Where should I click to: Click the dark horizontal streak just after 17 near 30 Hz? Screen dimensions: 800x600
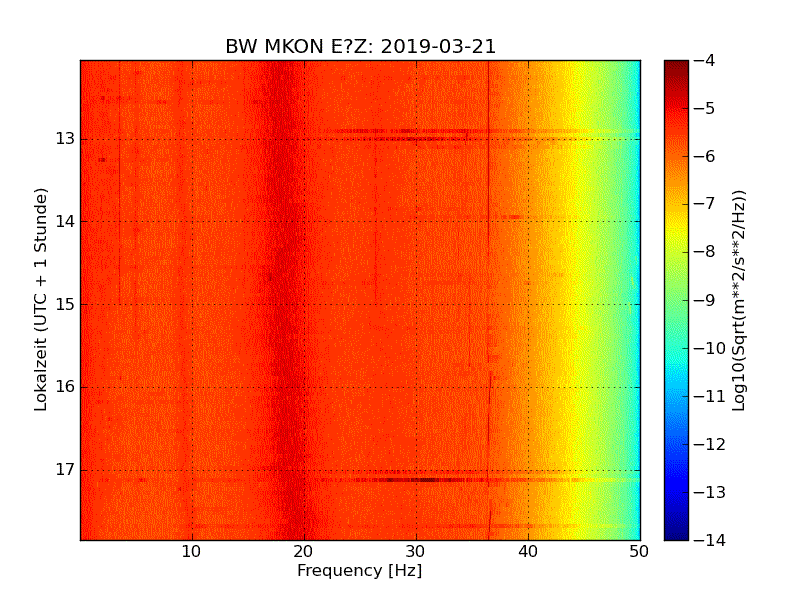[x=418, y=480]
